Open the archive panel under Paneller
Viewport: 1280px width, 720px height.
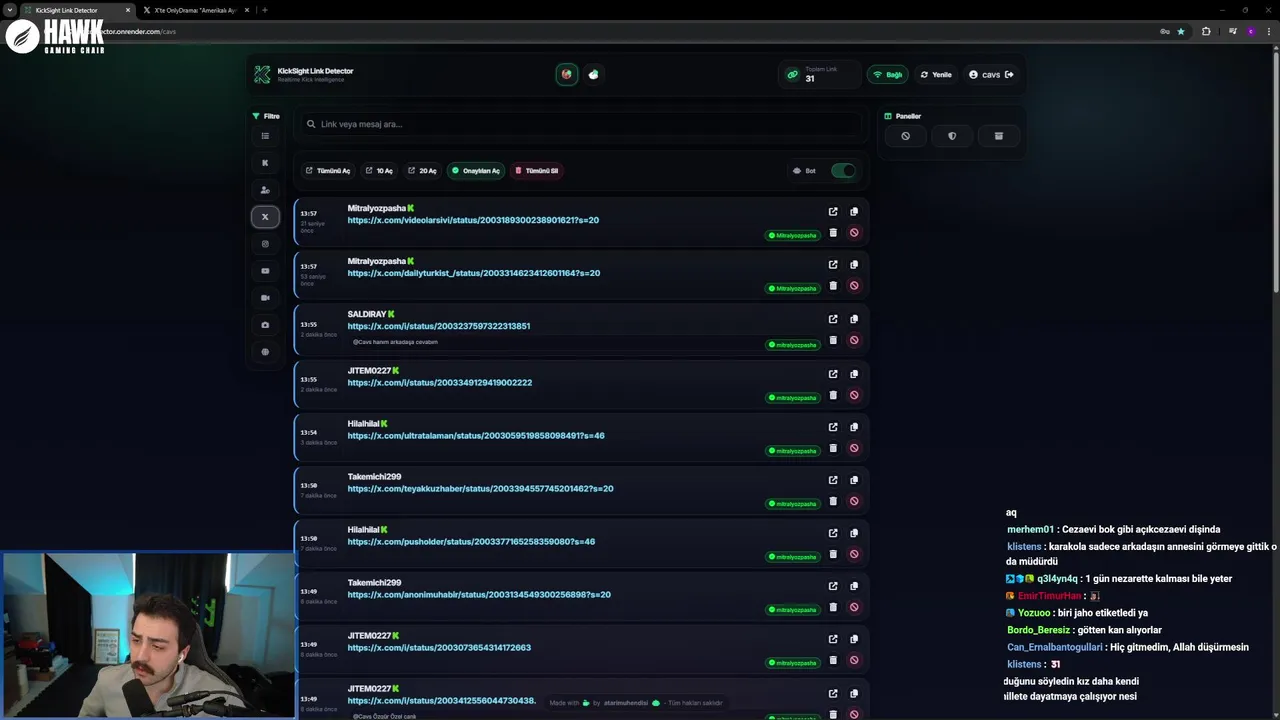point(998,136)
